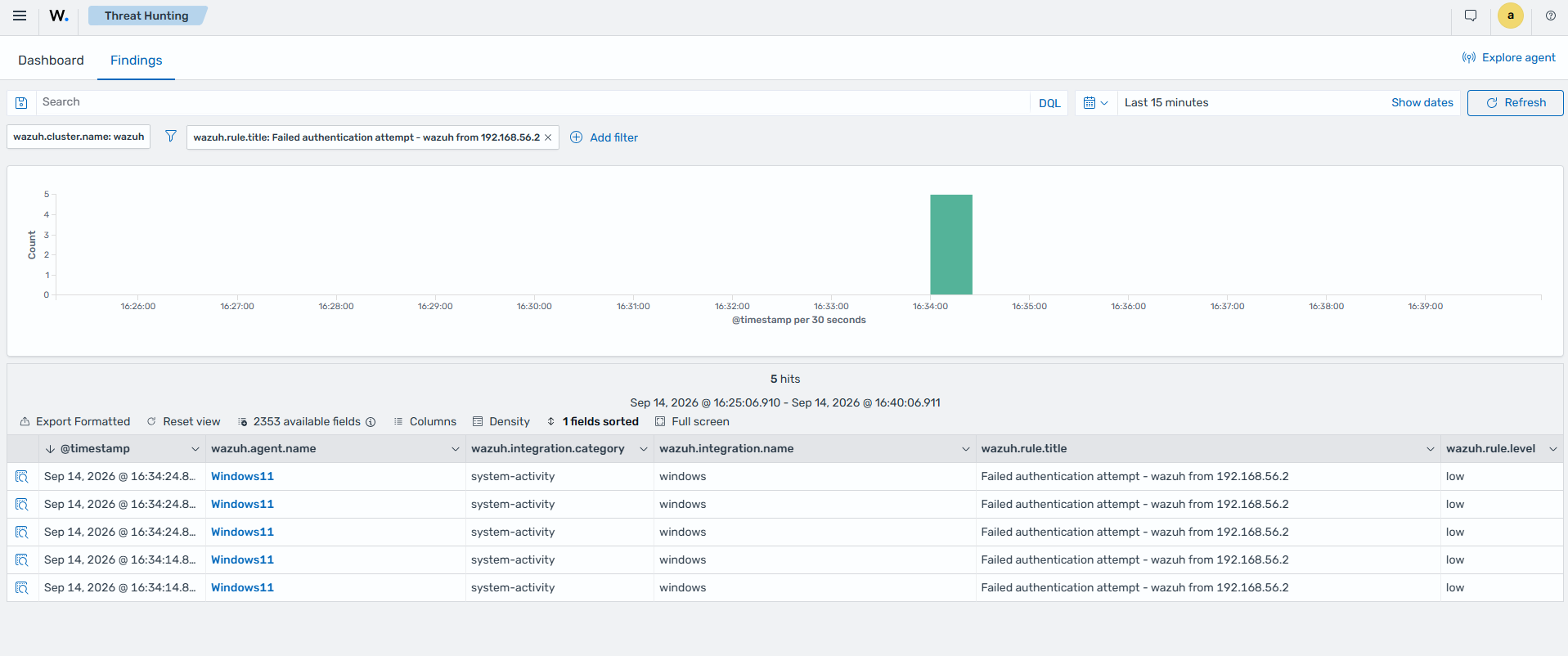Open the saved queries icon by Search
The width and height of the screenshot is (1568, 656).
[22, 103]
